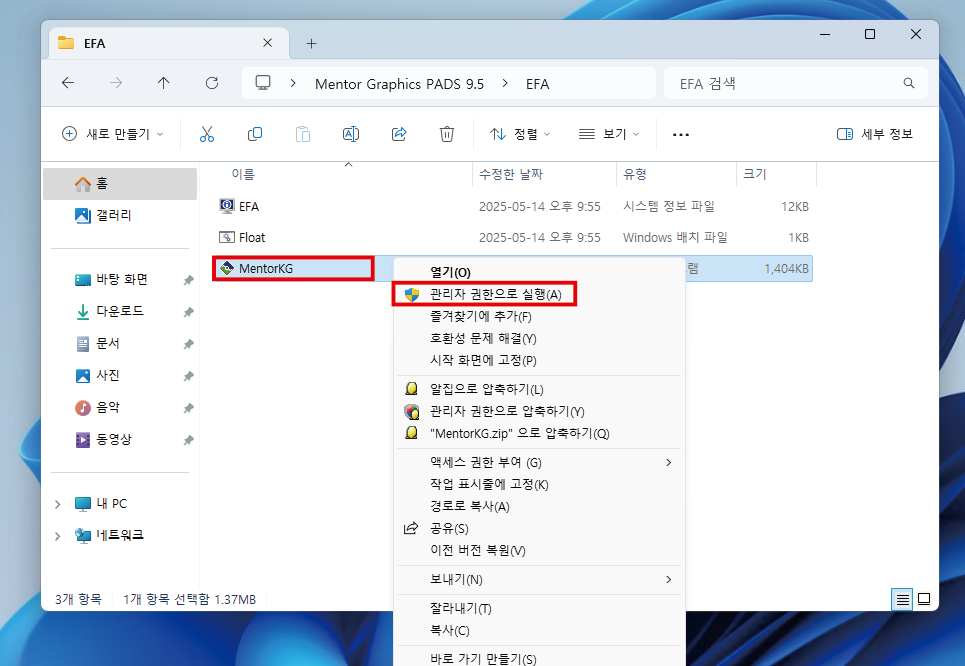
Task: Click chevron before Mentor Graphics PADS 9.5
Action: pyautogui.click(x=293, y=83)
